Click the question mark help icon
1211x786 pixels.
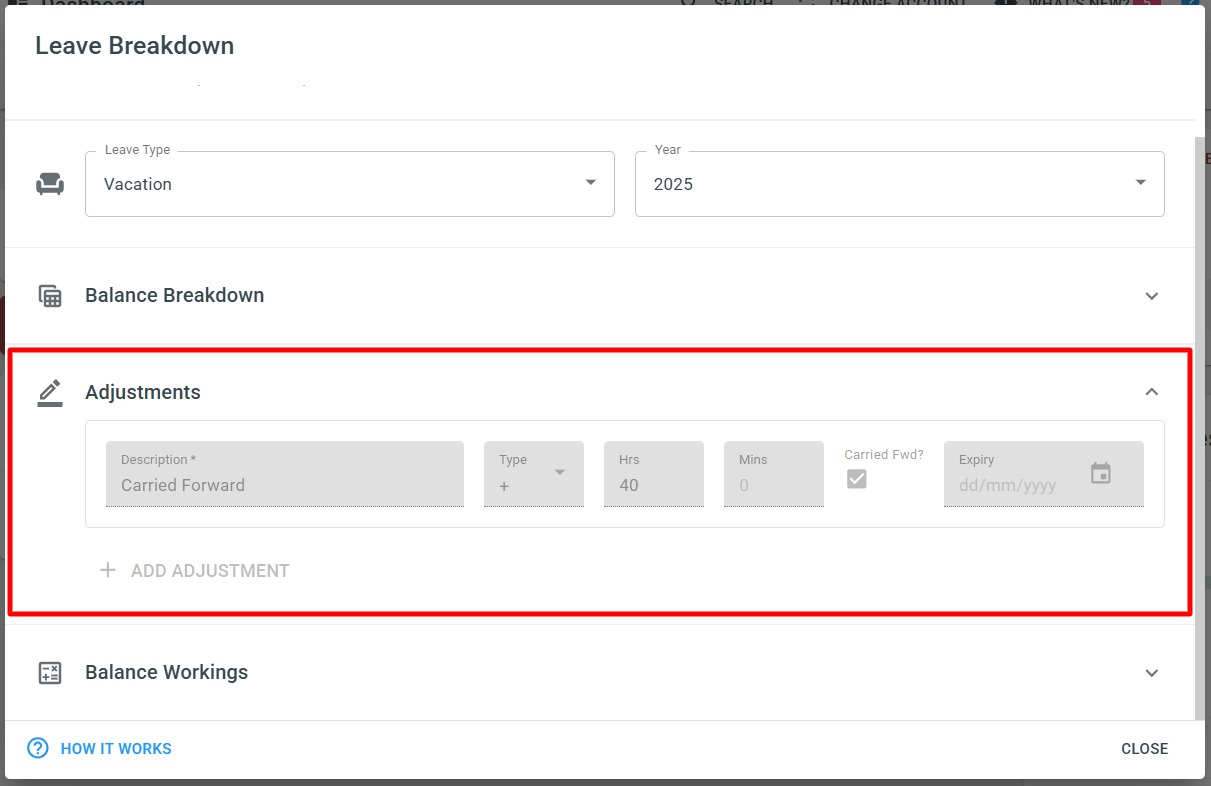38,748
